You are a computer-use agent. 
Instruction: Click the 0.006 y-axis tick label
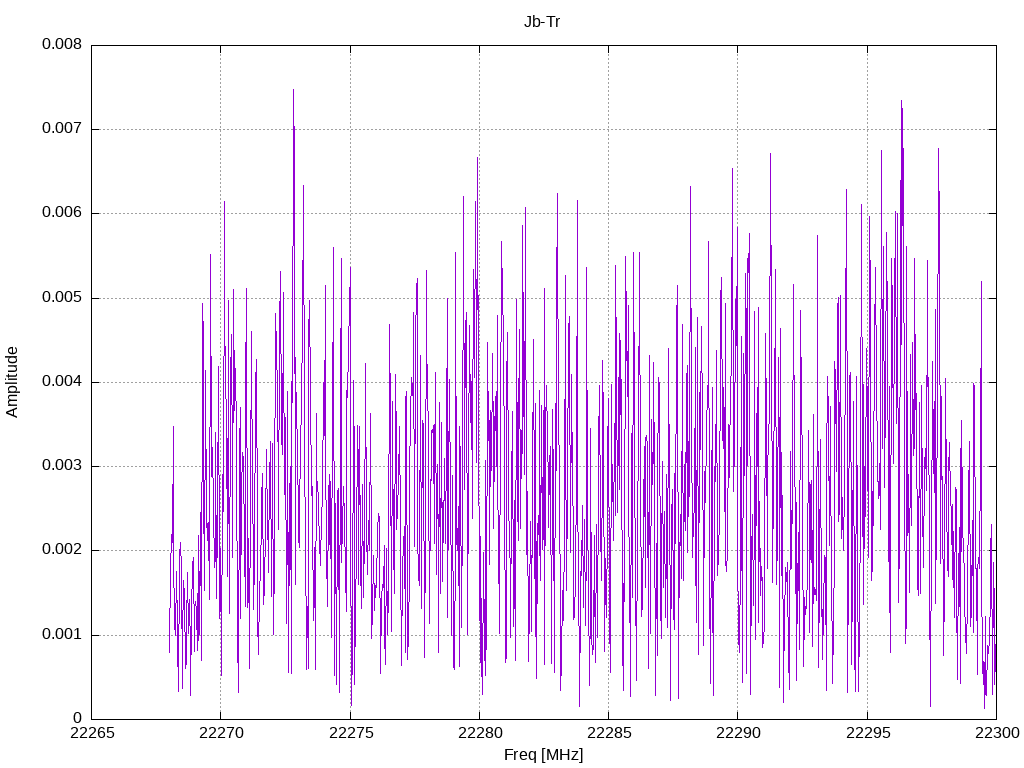pos(62,212)
